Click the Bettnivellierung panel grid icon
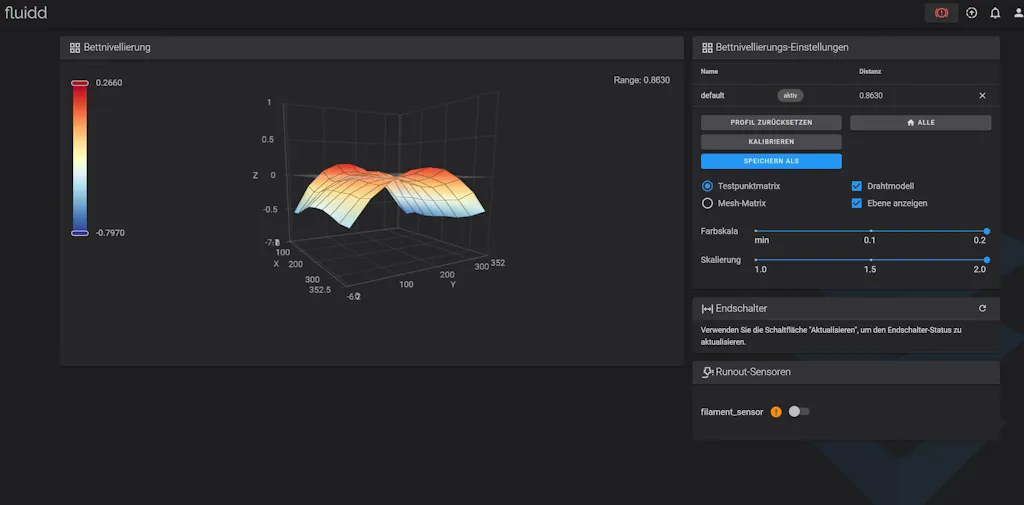Screen dimensions: 1024x505 click(x=75, y=47)
